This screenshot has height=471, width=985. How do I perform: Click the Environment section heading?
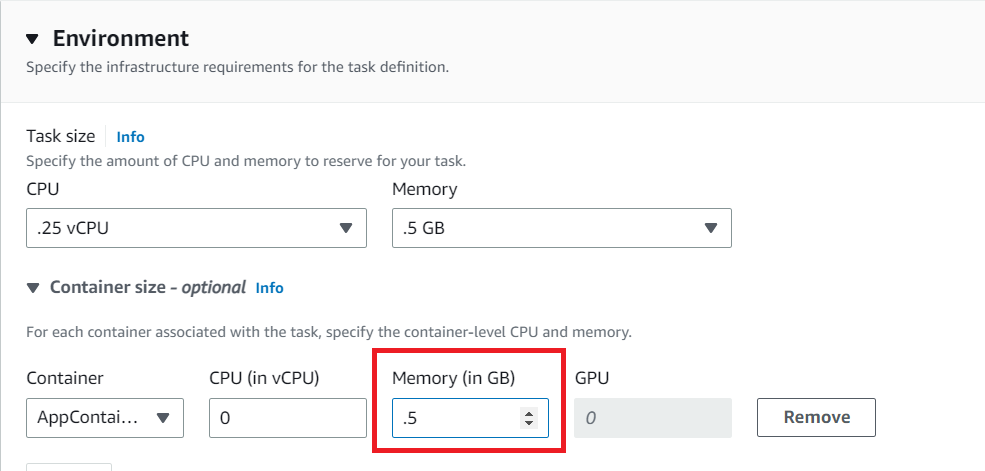tap(120, 39)
